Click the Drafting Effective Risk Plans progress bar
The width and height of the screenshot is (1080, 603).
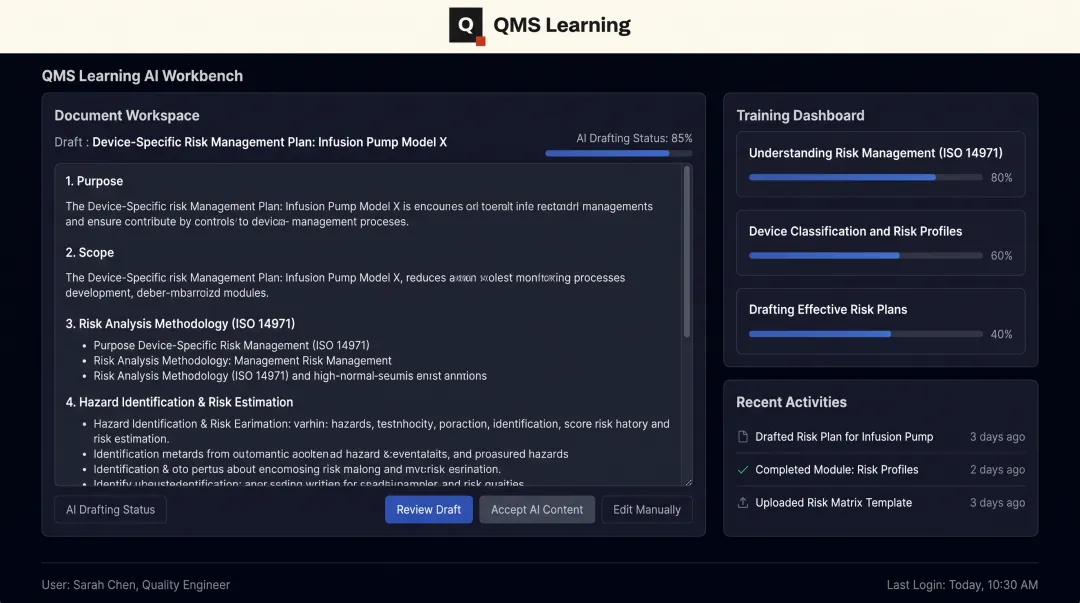coord(866,334)
